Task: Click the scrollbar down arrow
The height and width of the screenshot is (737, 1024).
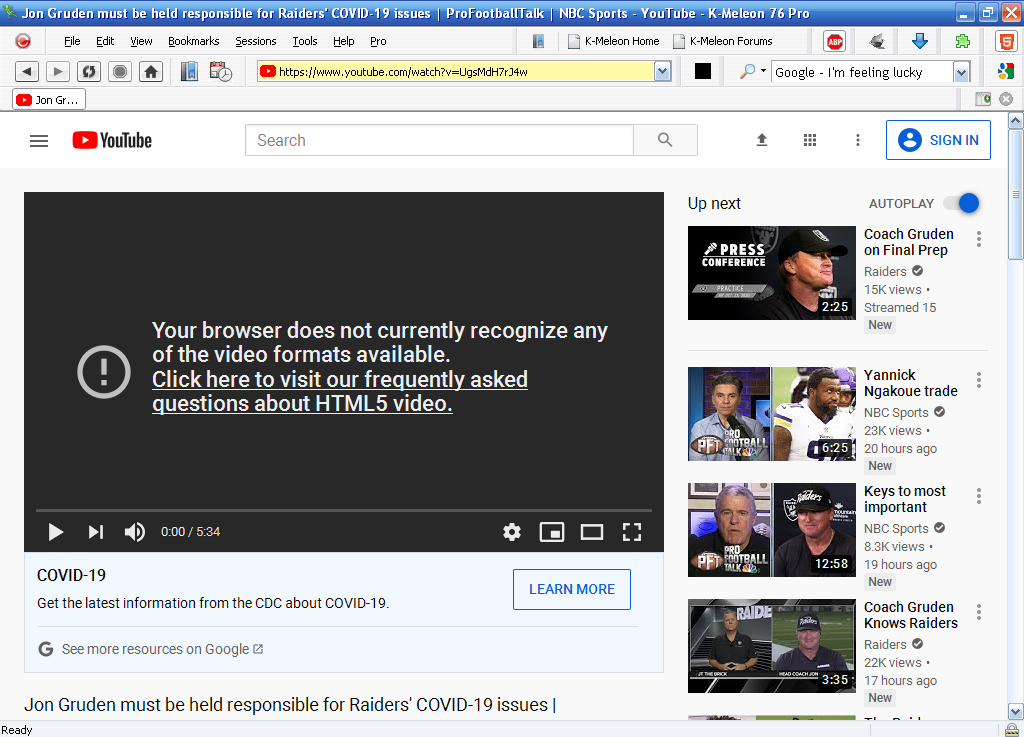Action: 1016,711
